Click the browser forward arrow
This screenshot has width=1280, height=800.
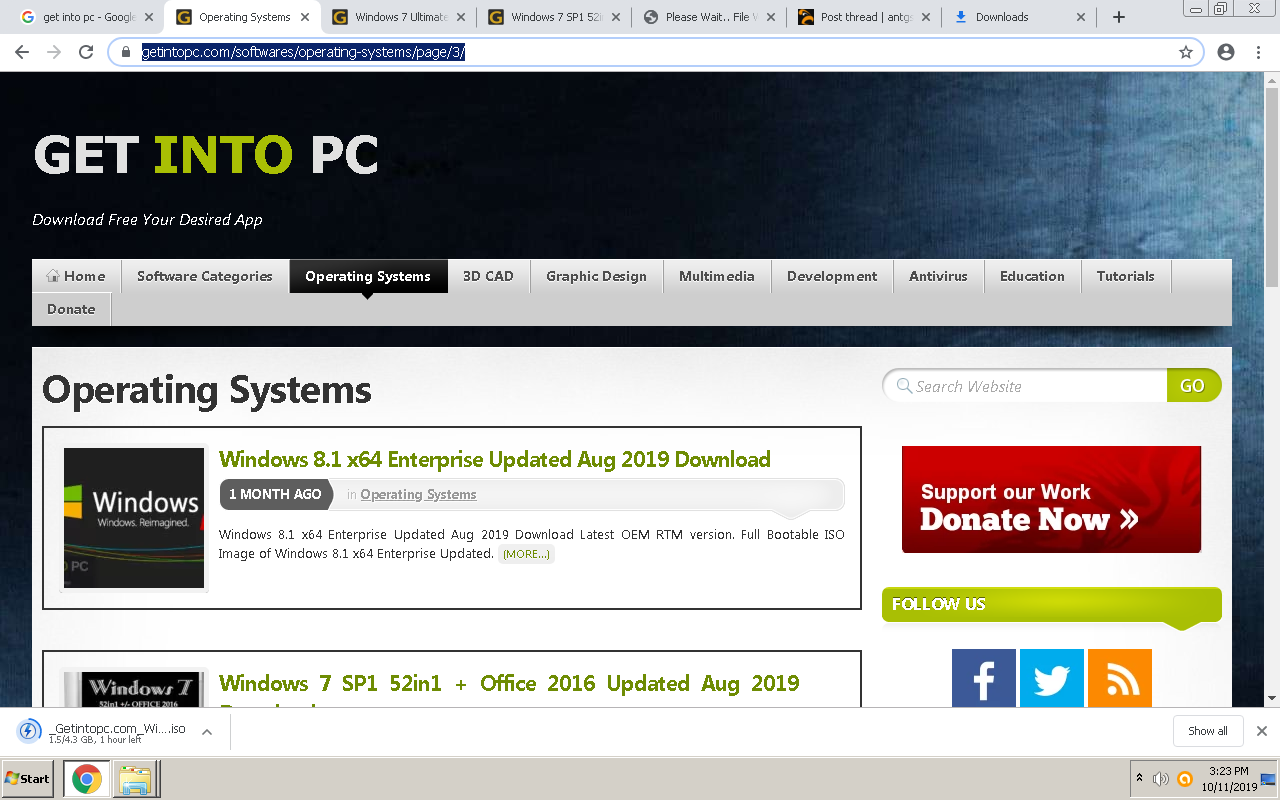tap(54, 52)
